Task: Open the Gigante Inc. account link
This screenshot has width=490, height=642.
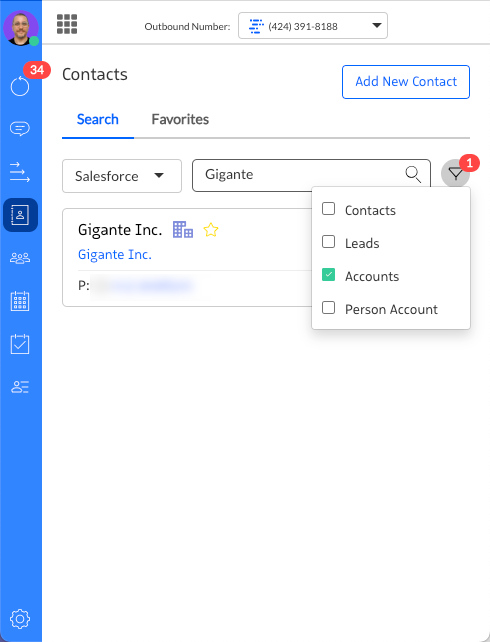Action: tap(115, 255)
